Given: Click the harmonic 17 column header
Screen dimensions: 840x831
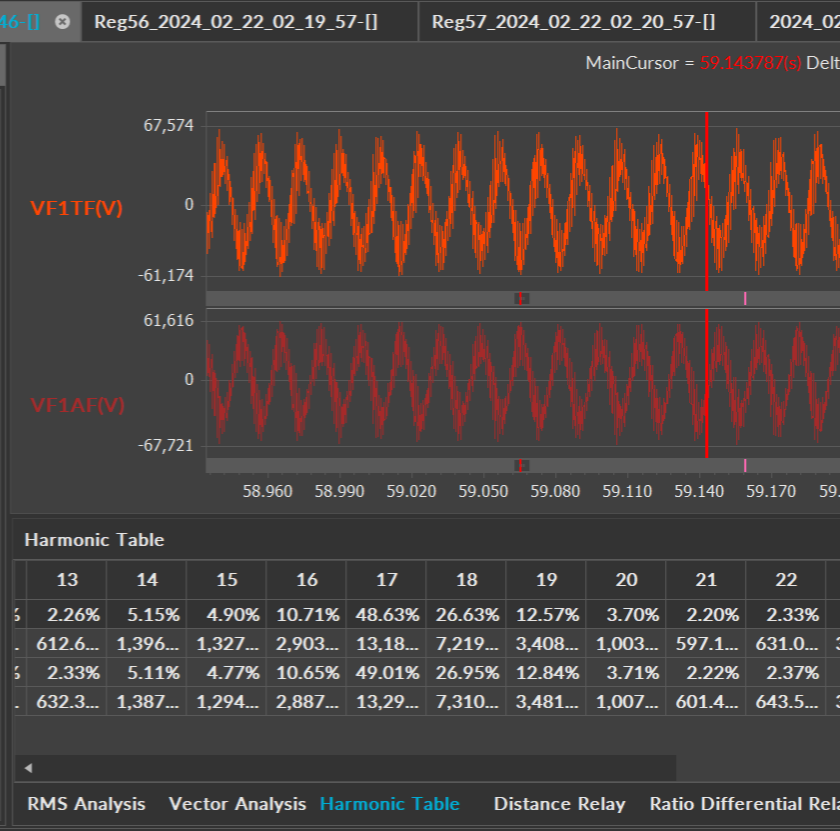Looking at the screenshot, I should 386,580.
